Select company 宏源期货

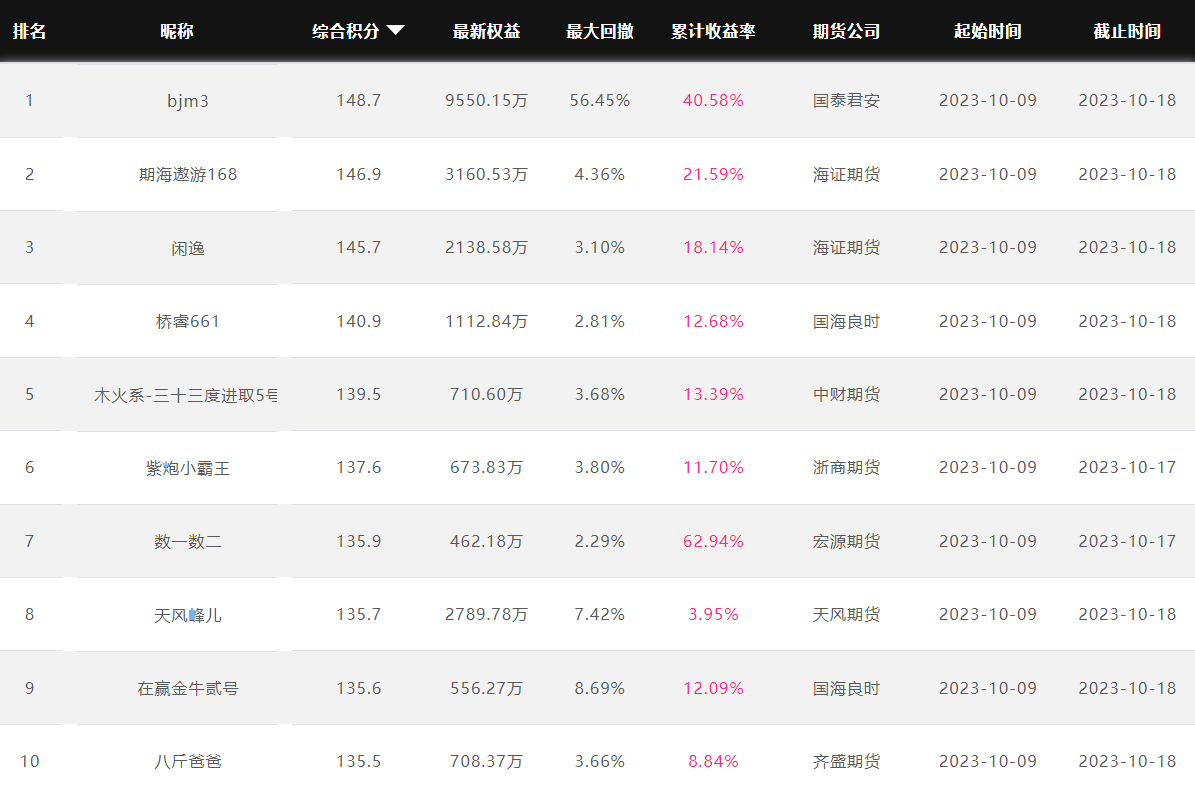846,542
